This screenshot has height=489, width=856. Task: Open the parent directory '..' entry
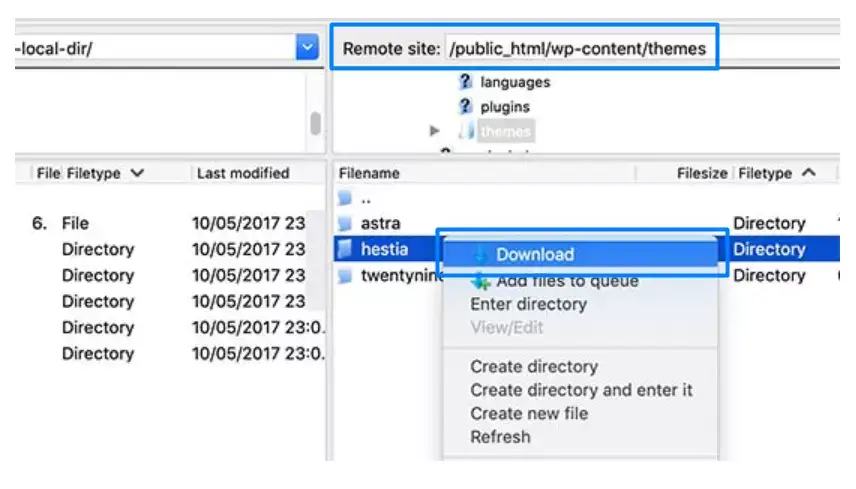click(366, 199)
